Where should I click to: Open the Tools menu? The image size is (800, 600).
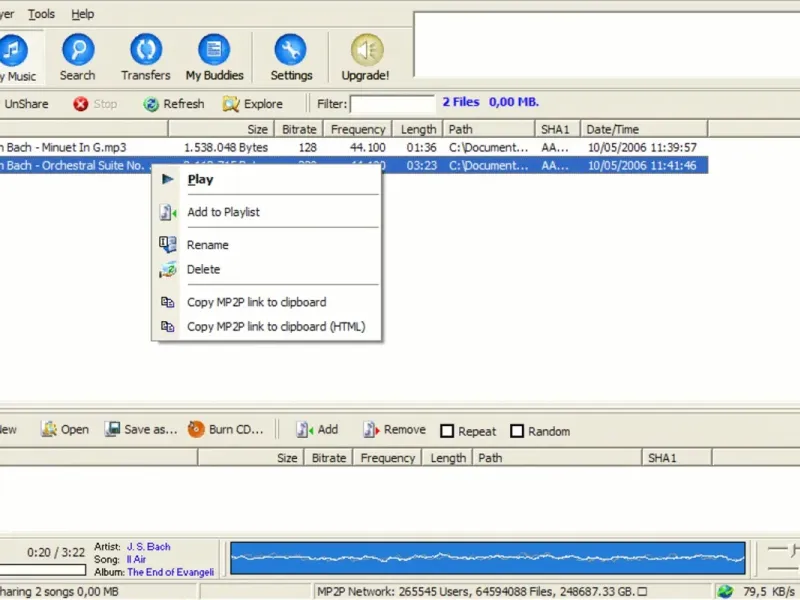pos(41,14)
